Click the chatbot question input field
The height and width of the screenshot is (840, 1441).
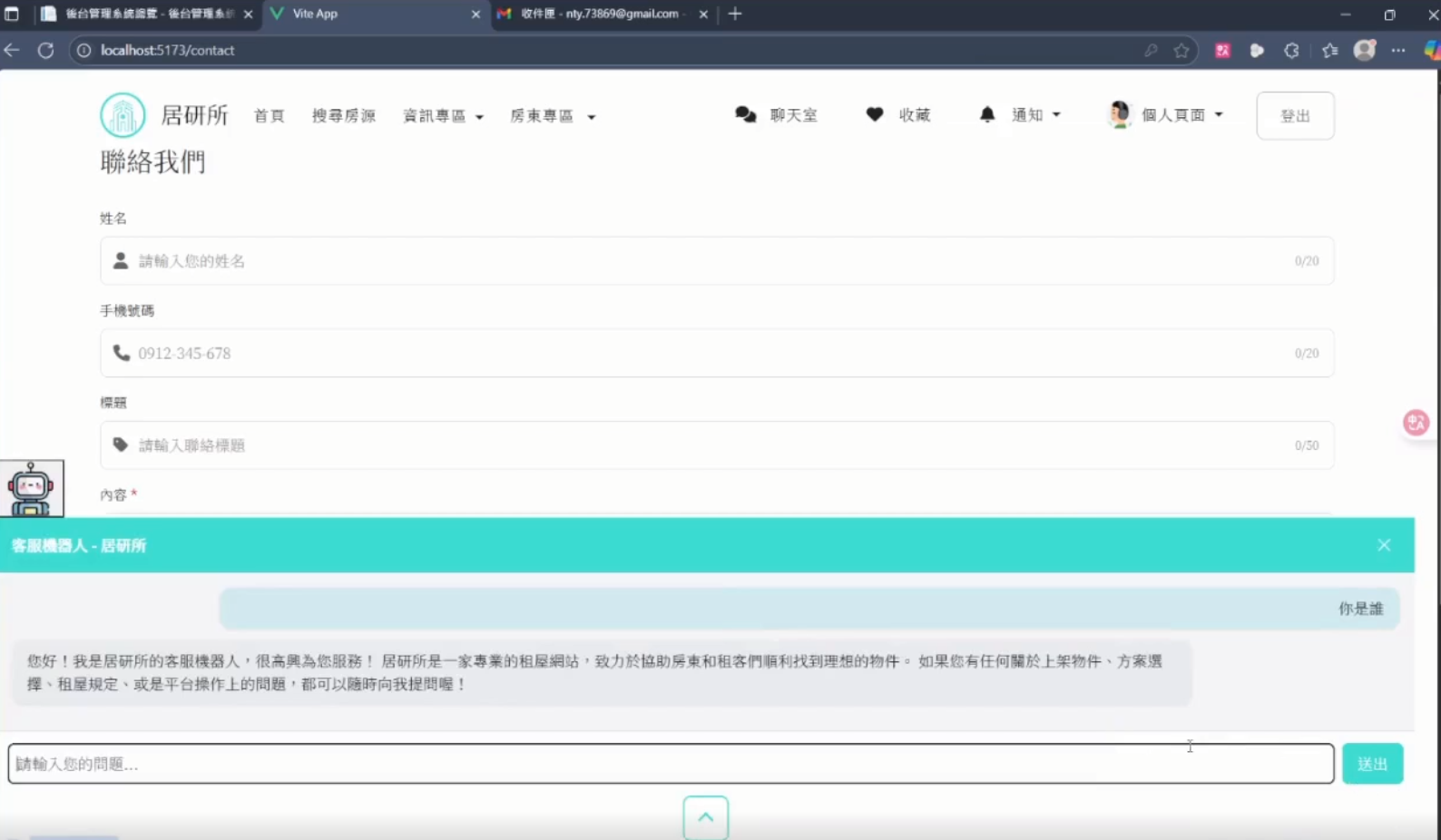[670, 764]
